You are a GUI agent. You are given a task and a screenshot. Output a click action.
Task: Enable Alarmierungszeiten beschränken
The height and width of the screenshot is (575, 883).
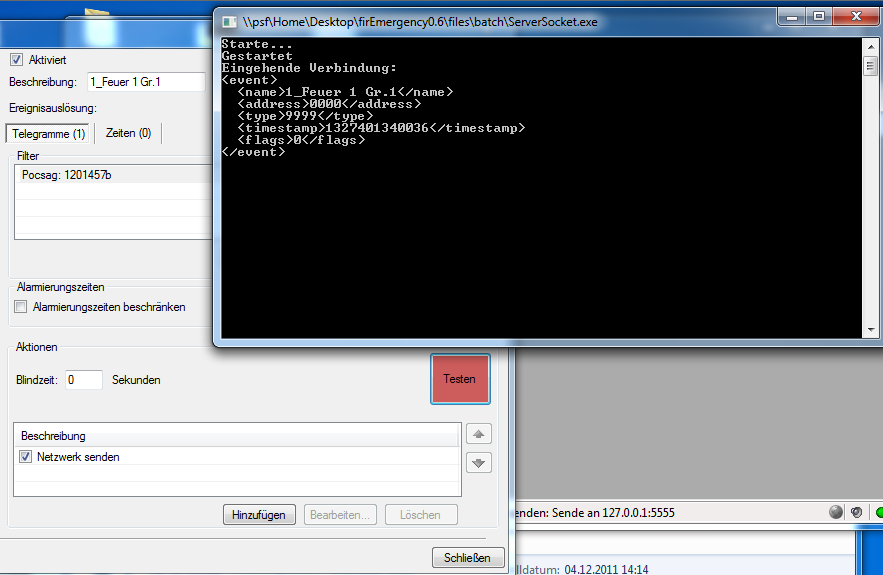[x=21, y=307]
